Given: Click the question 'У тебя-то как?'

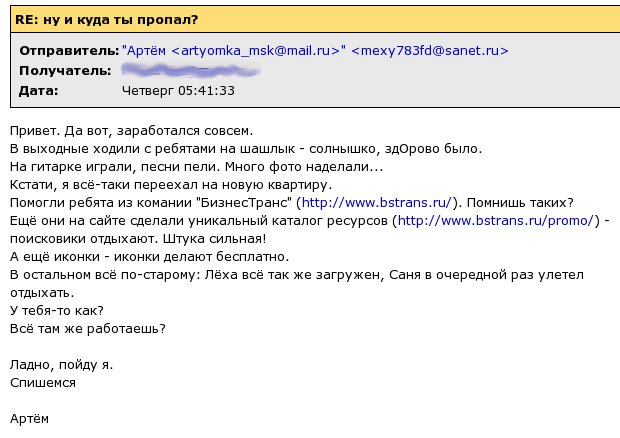Looking at the screenshot, I should [57, 310].
